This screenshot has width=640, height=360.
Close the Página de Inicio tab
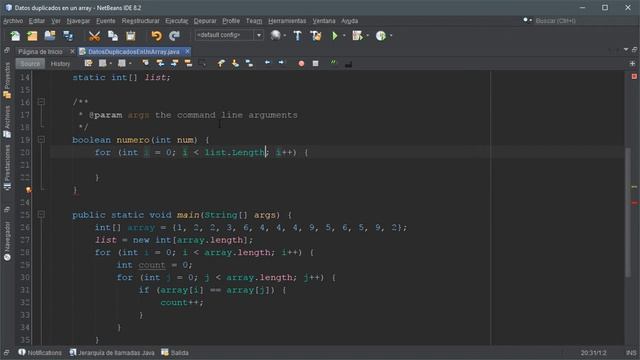(72, 51)
